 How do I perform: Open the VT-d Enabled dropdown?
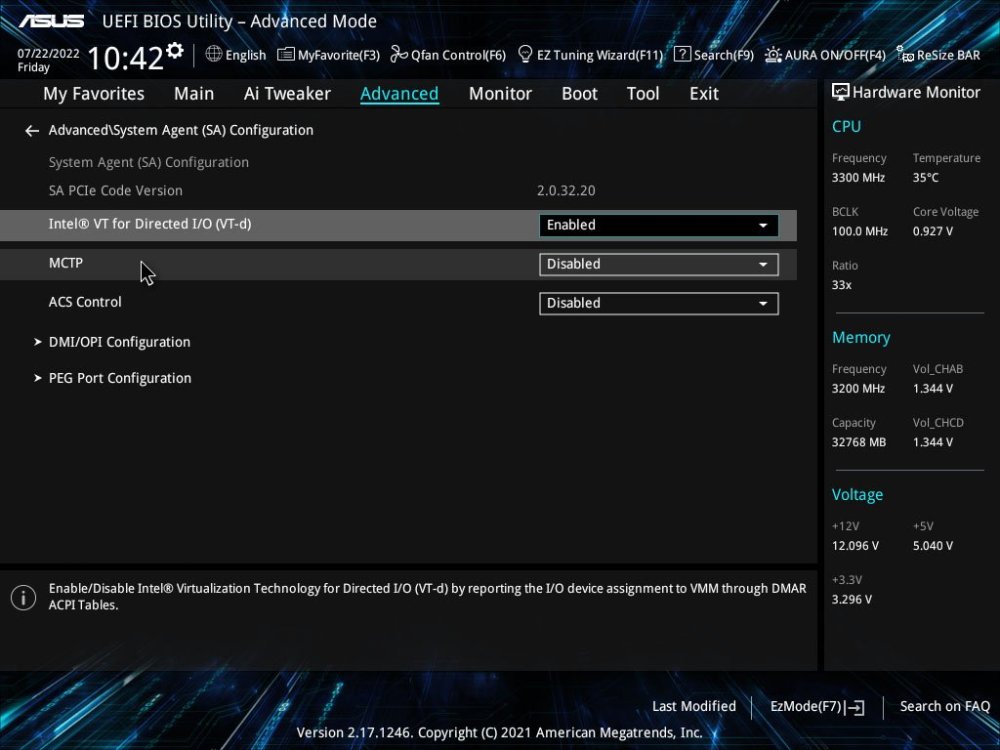coord(658,225)
